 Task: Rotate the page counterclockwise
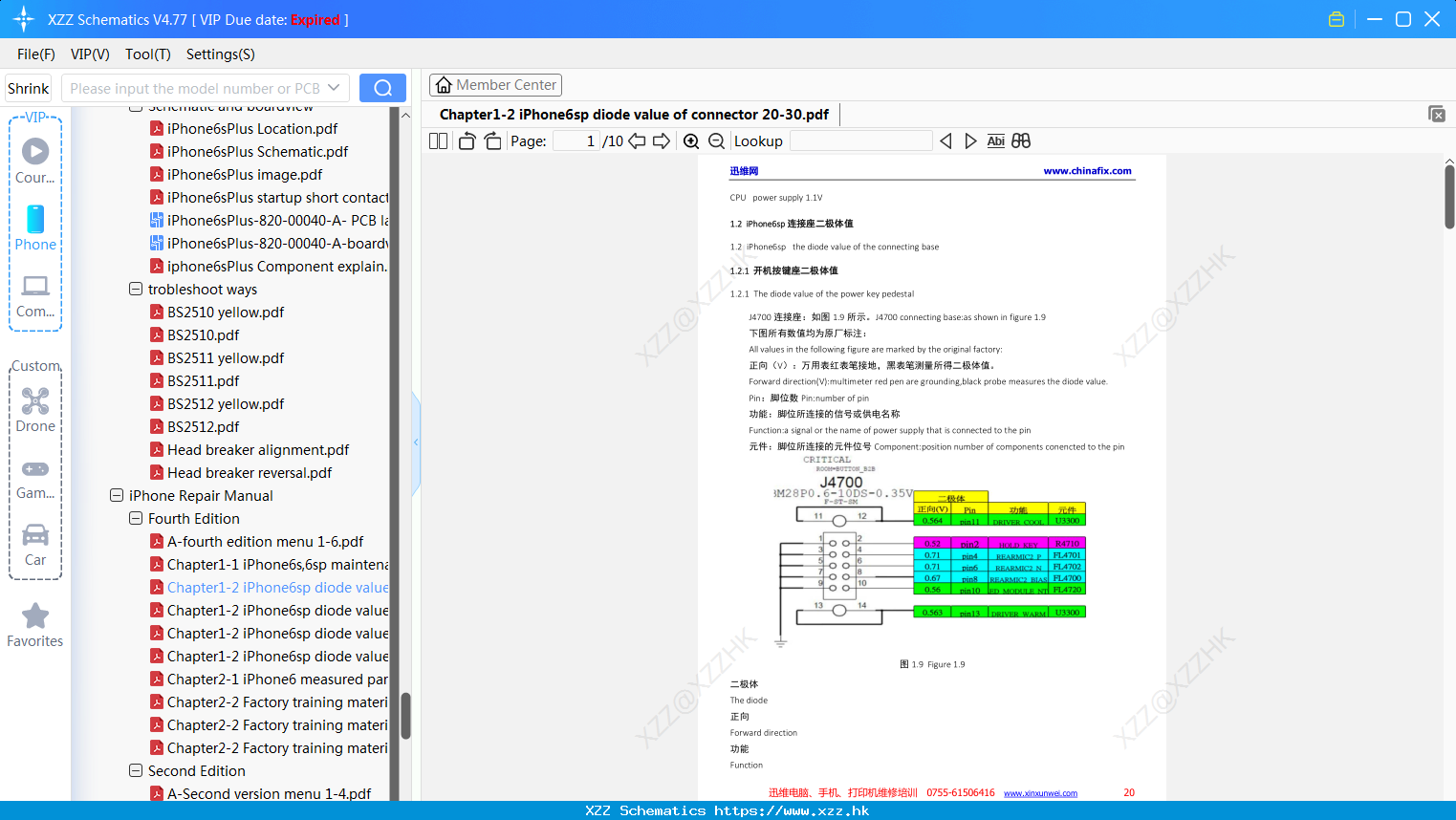(467, 140)
